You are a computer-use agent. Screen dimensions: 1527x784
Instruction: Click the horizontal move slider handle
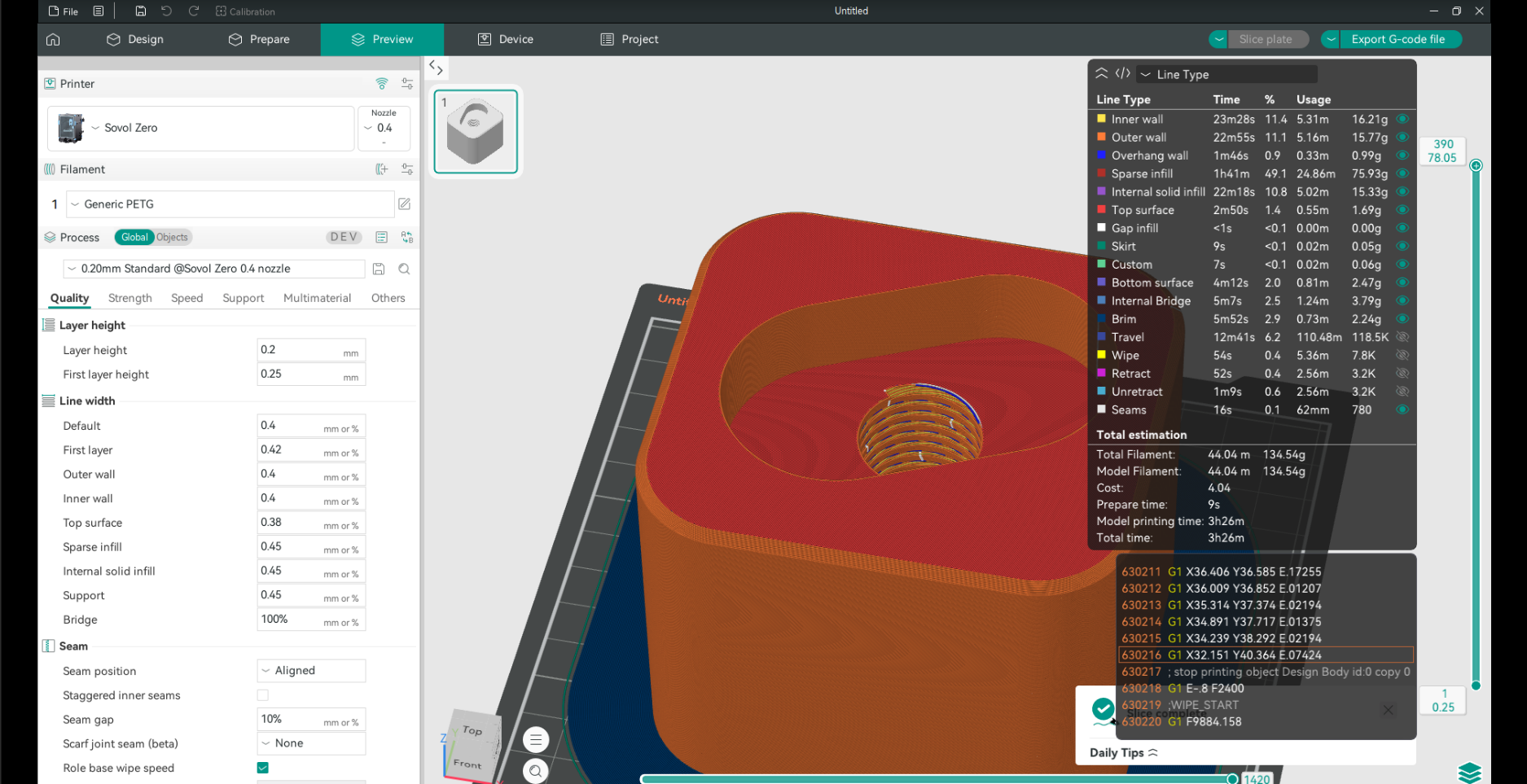[x=1233, y=779]
